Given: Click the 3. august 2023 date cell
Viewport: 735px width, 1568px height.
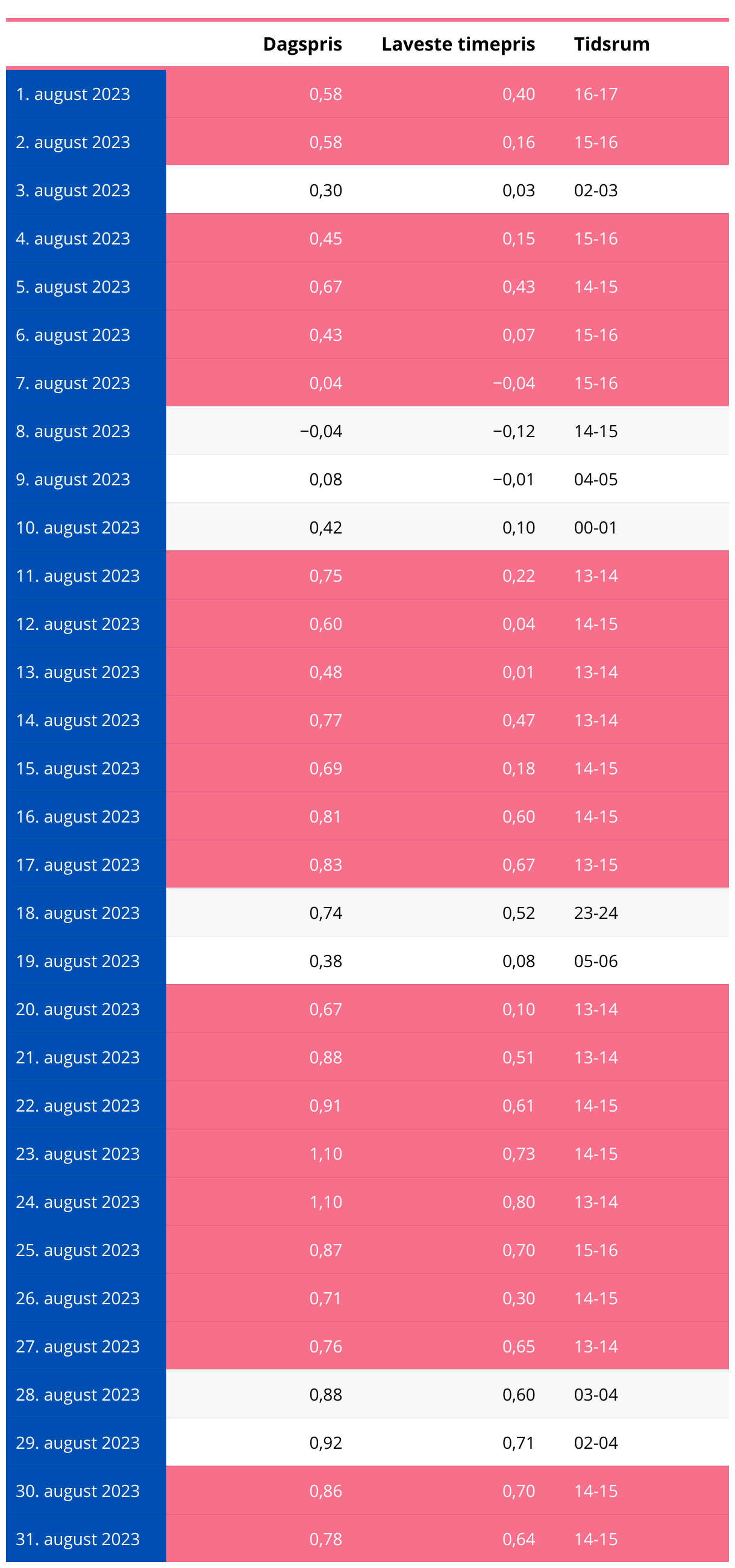Looking at the screenshot, I should [73, 190].
